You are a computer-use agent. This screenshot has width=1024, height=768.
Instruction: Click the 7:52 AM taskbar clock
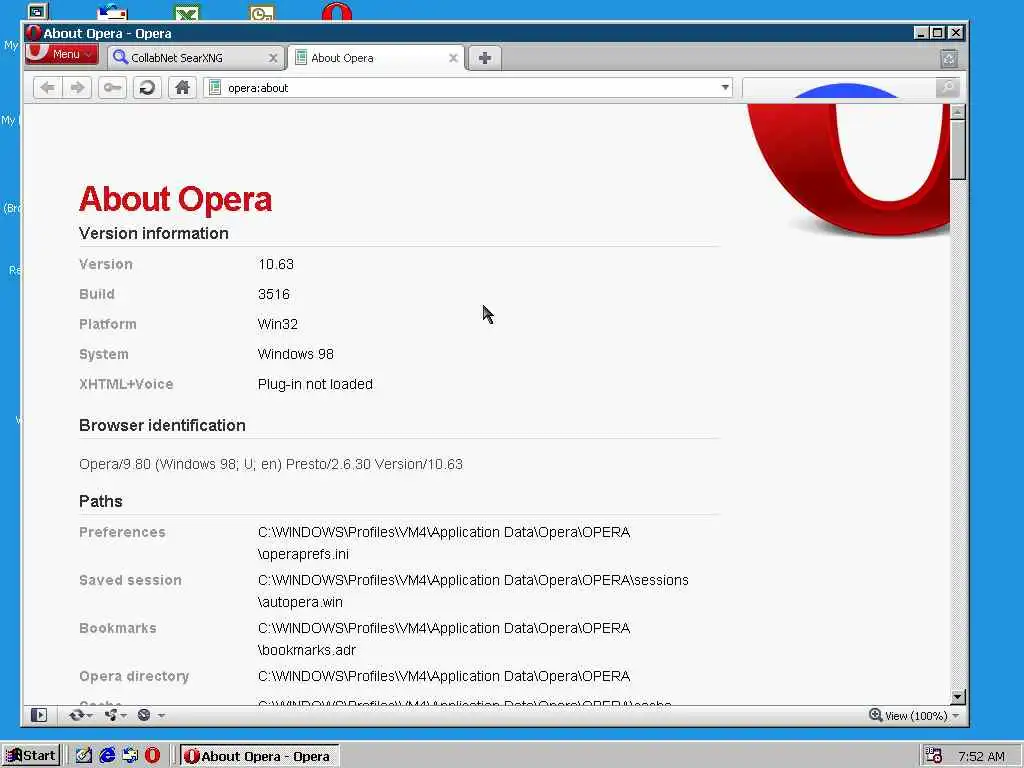pyautogui.click(x=981, y=756)
